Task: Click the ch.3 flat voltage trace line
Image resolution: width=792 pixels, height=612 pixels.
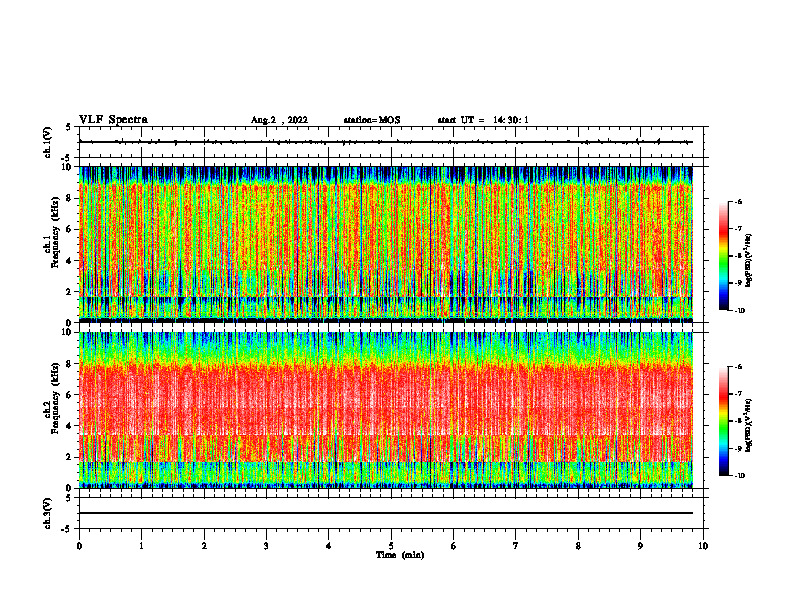Action: click(x=386, y=513)
